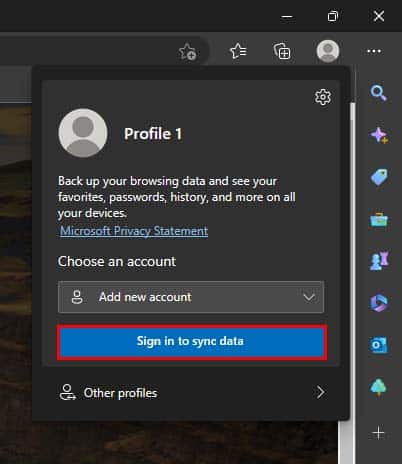The image size is (402, 464).
Task: Click Sign in to sync data button
Action: [x=192, y=342]
